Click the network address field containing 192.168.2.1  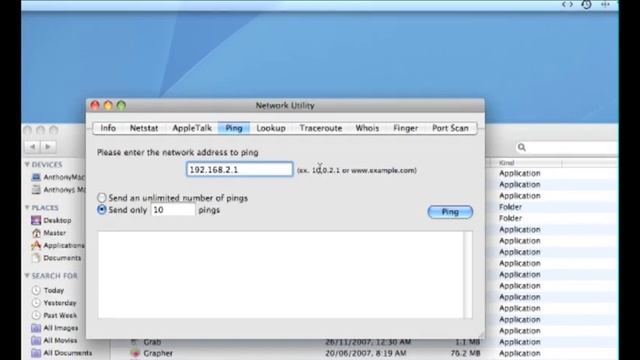240,169
